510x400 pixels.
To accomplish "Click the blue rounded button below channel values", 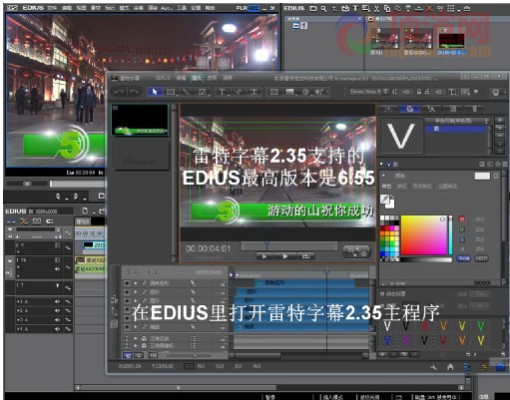I will [x=464, y=258].
